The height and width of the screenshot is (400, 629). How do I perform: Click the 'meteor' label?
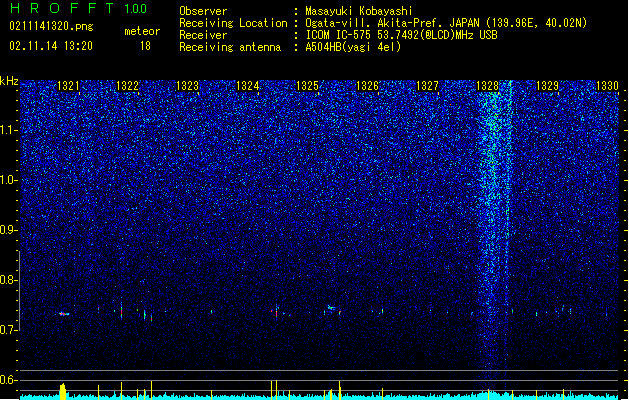click(142, 31)
